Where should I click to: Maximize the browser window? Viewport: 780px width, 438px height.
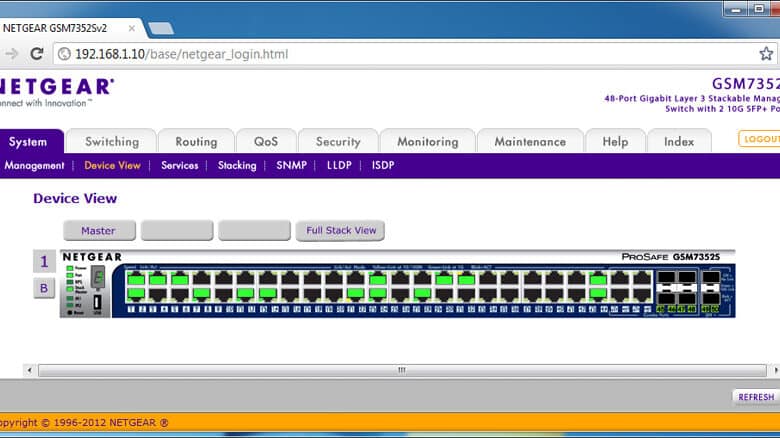tap(759, 9)
